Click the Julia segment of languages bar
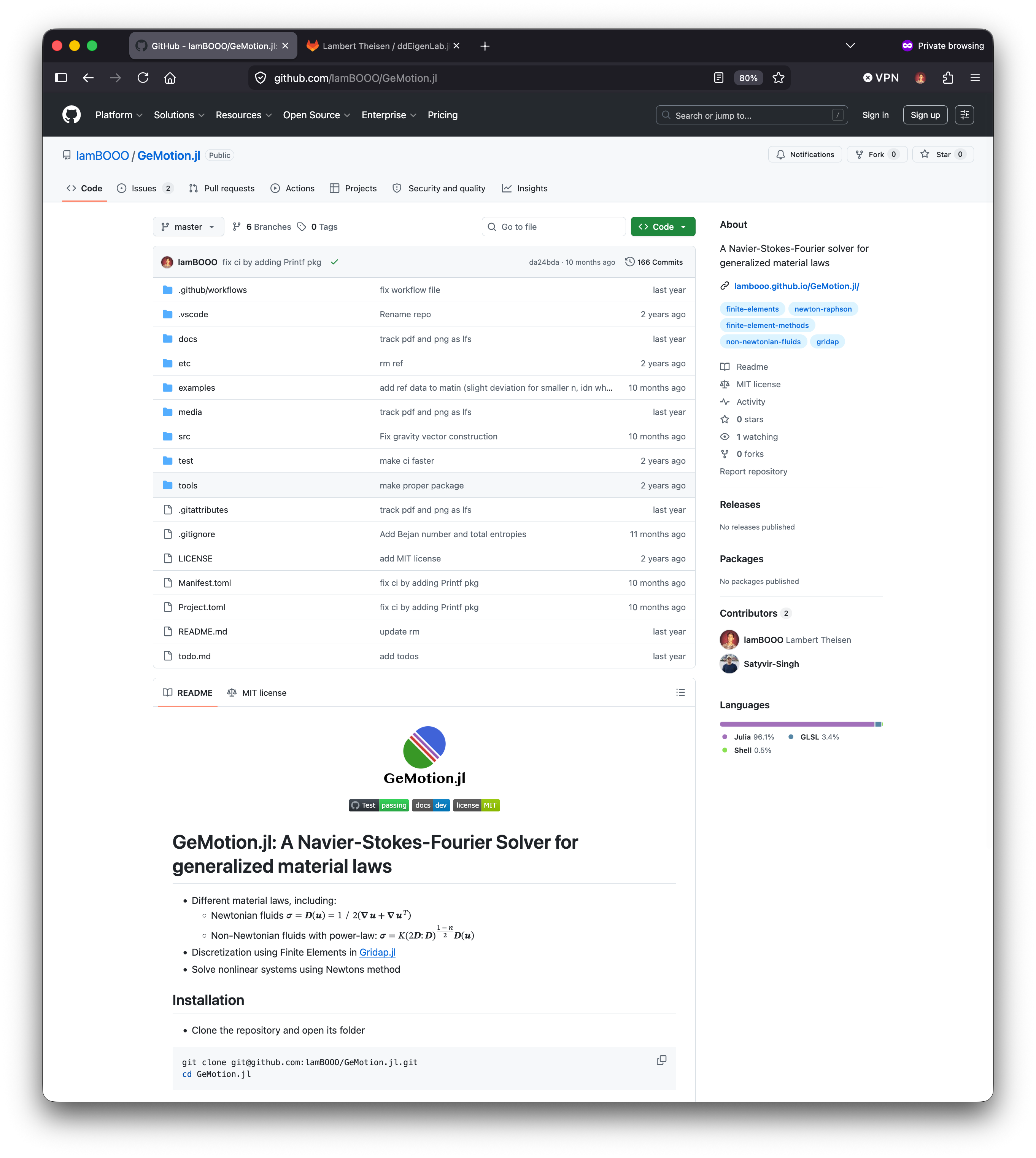Screen dimensions: 1036x1158 pos(796,724)
